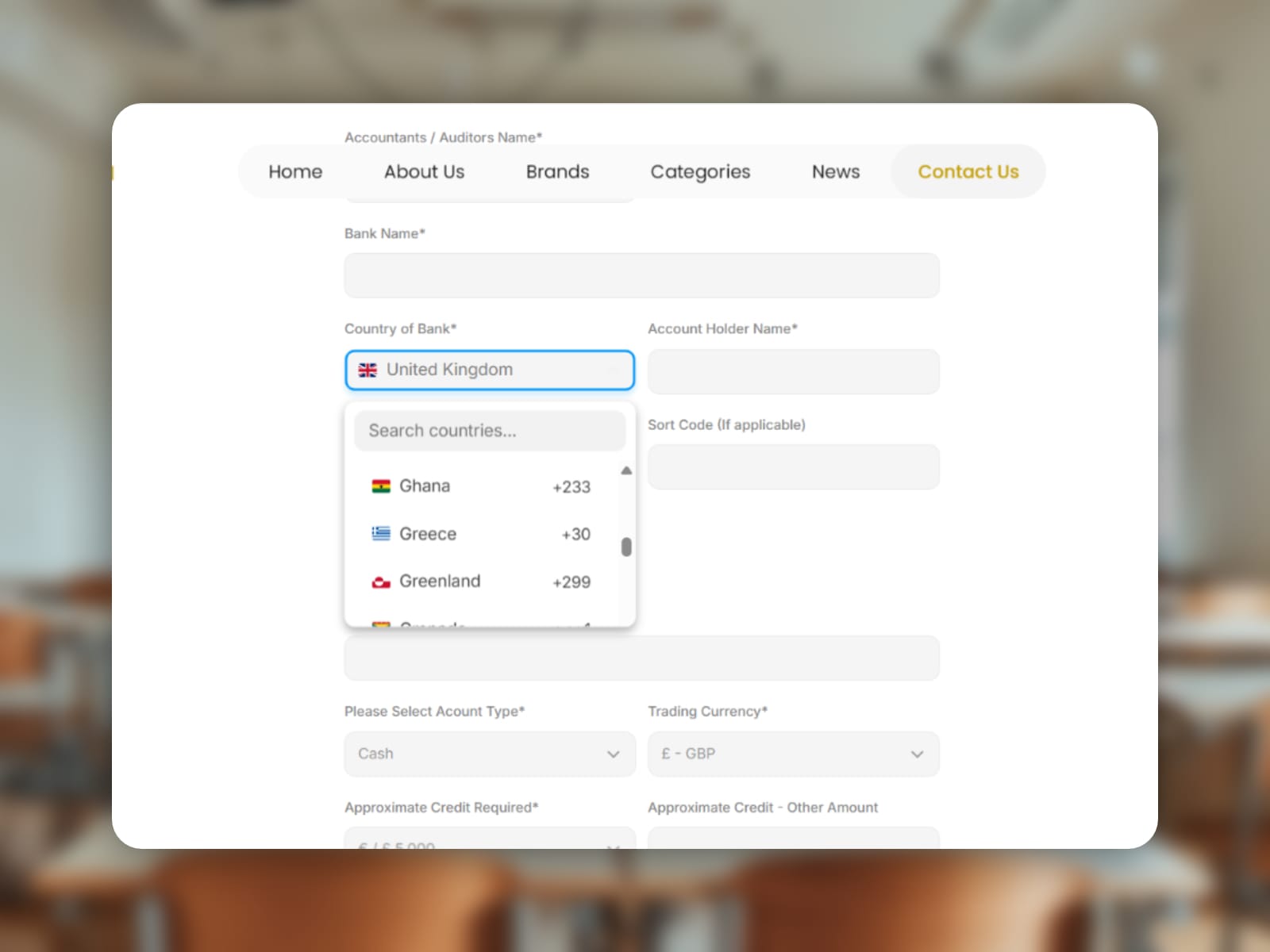Open the News section
The image size is (1270, 952).
point(835,171)
